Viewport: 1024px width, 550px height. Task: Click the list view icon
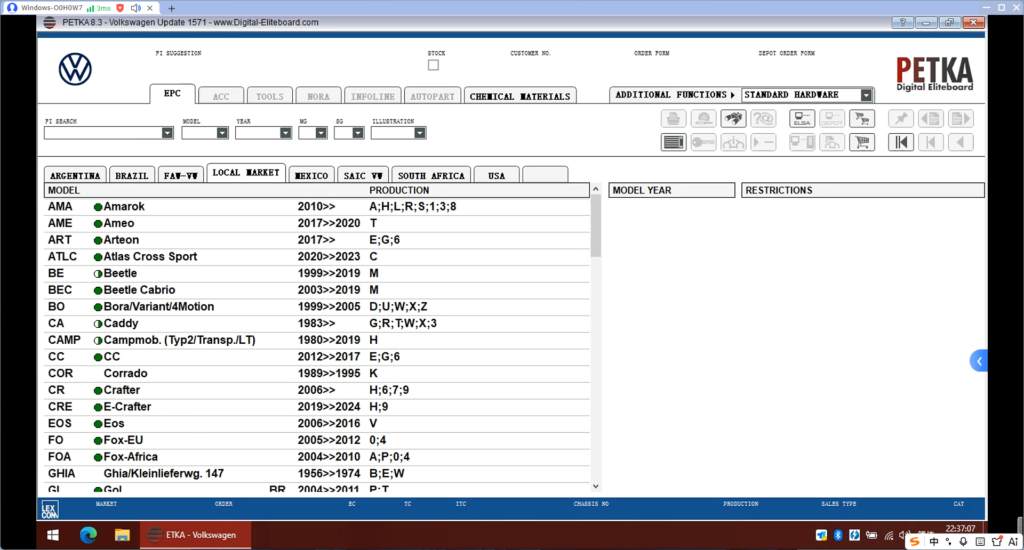click(x=673, y=142)
